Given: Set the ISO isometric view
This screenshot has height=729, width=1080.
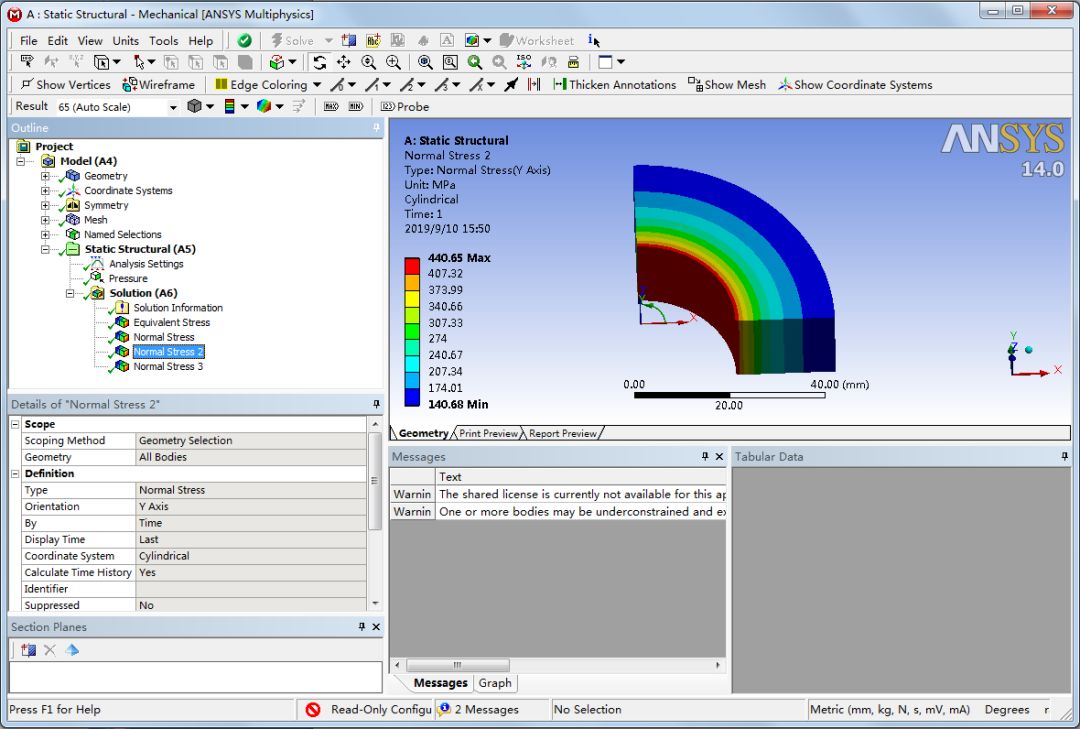Looking at the screenshot, I should pos(524,62).
